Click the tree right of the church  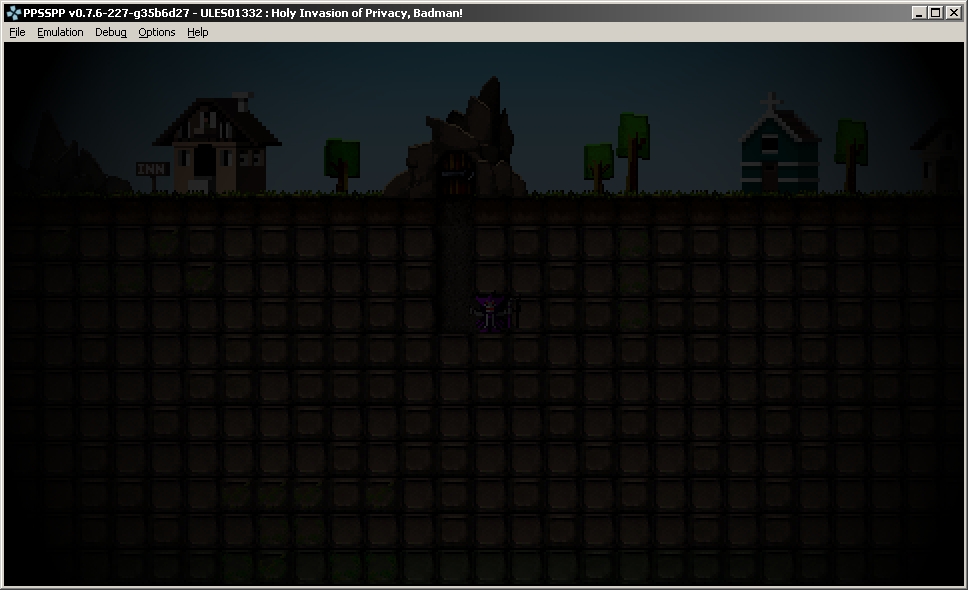pos(851,152)
